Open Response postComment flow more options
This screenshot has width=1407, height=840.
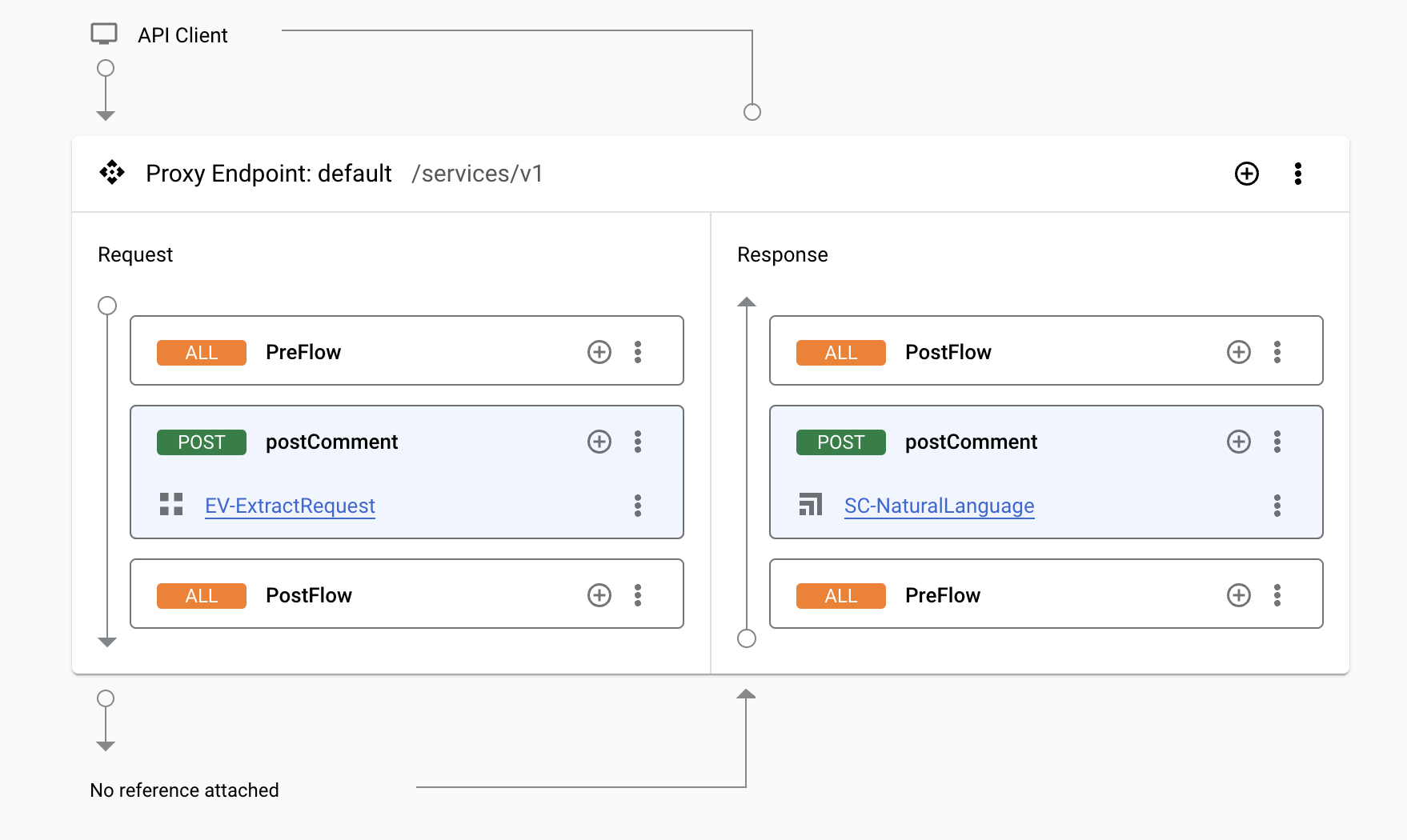(x=1277, y=442)
